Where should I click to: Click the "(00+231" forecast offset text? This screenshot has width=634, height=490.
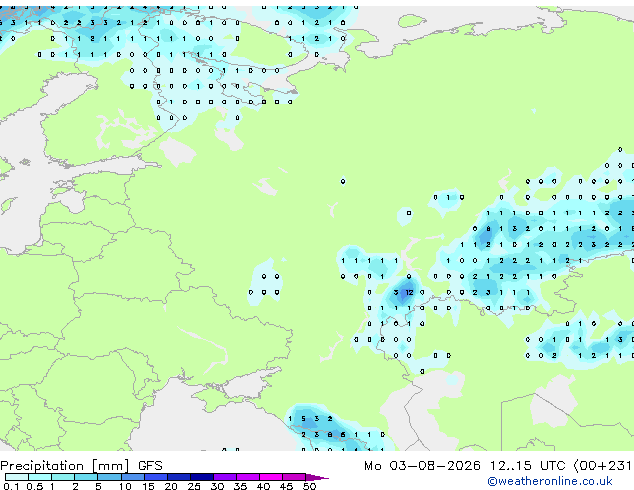603,466
